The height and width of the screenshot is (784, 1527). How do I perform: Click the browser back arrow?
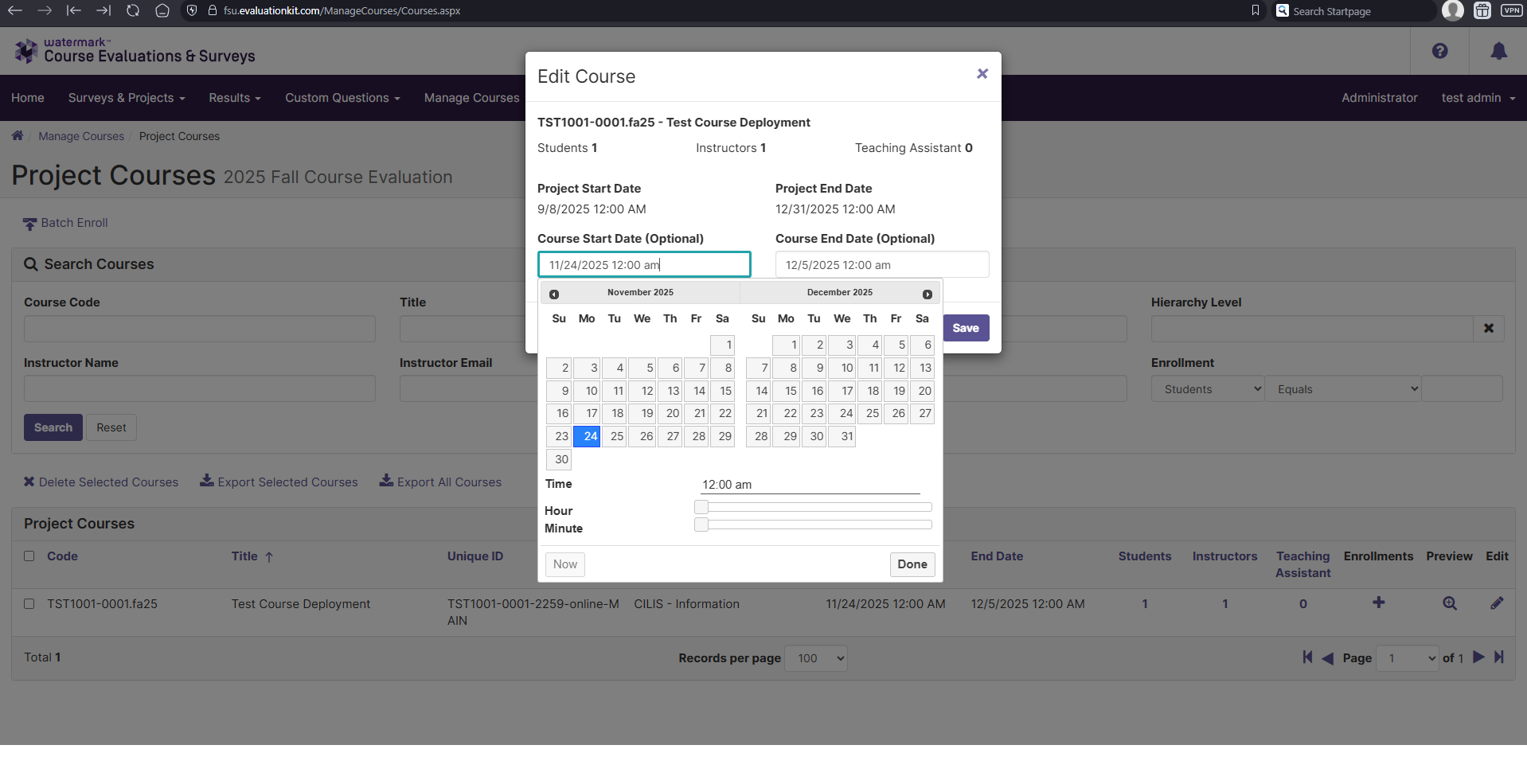pos(14,10)
